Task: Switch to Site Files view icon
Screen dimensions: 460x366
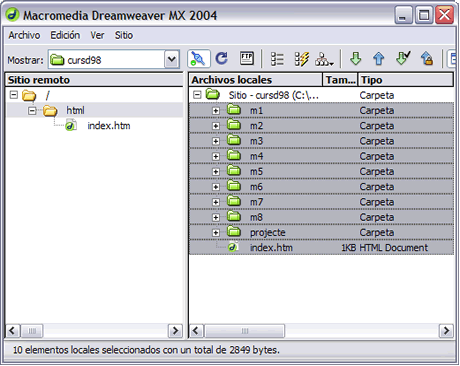Action: 277,59
